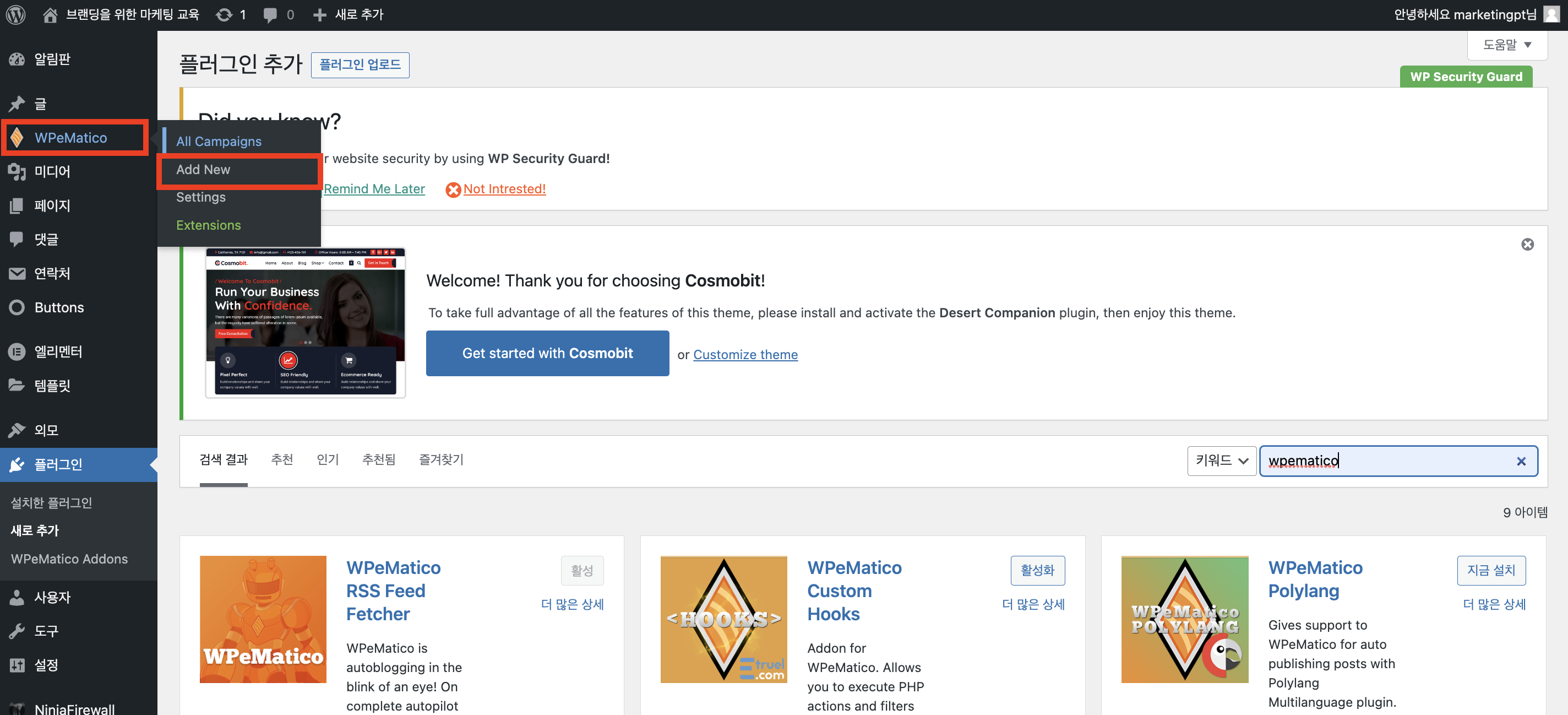Image resolution: width=1568 pixels, height=715 pixels.
Task: Clear the wpematico search field
Action: [x=1521, y=461]
